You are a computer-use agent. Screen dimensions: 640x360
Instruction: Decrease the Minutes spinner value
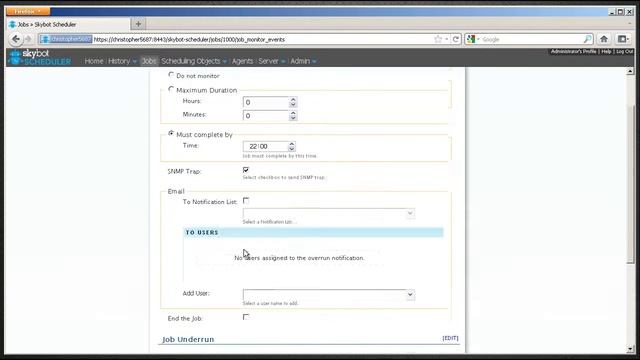click(x=293, y=118)
